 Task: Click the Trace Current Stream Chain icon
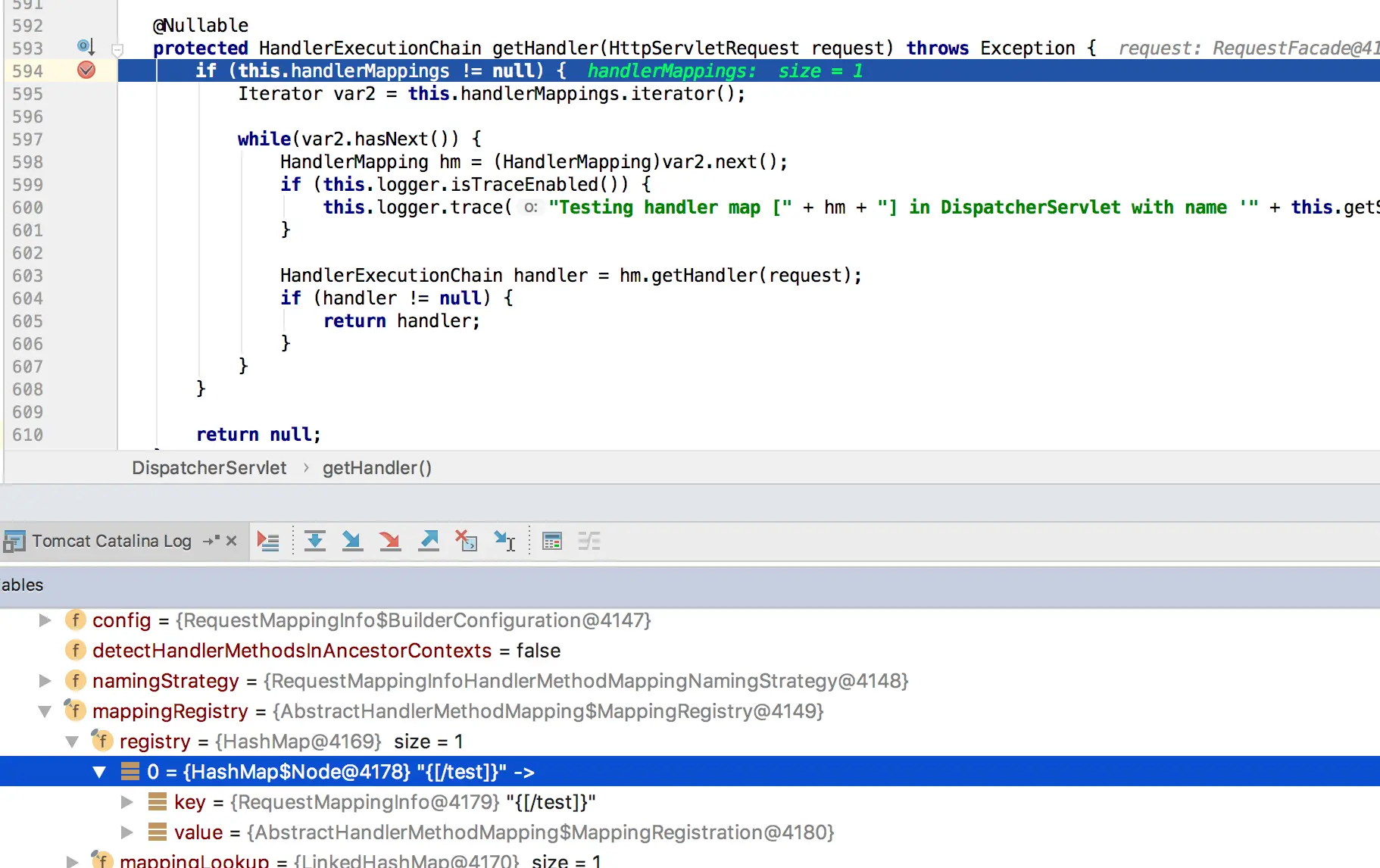589,542
